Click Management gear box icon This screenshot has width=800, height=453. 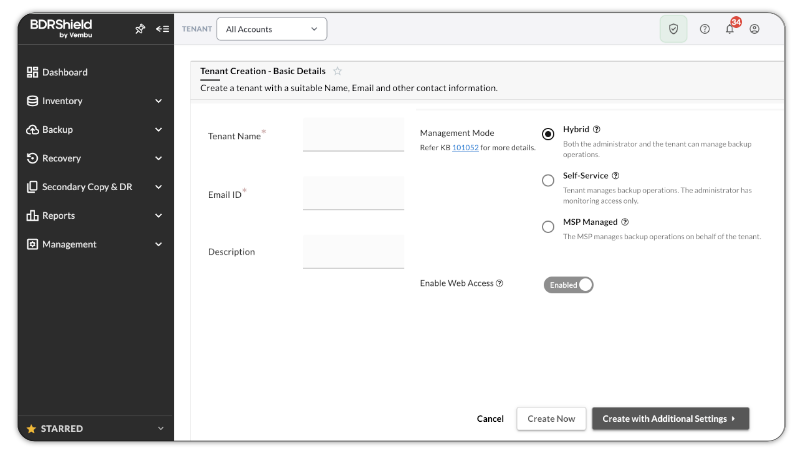click(x=32, y=244)
